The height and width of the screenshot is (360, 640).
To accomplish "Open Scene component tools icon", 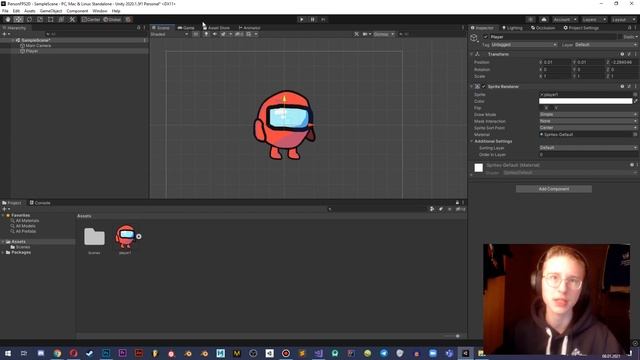I will [x=356, y=34].
